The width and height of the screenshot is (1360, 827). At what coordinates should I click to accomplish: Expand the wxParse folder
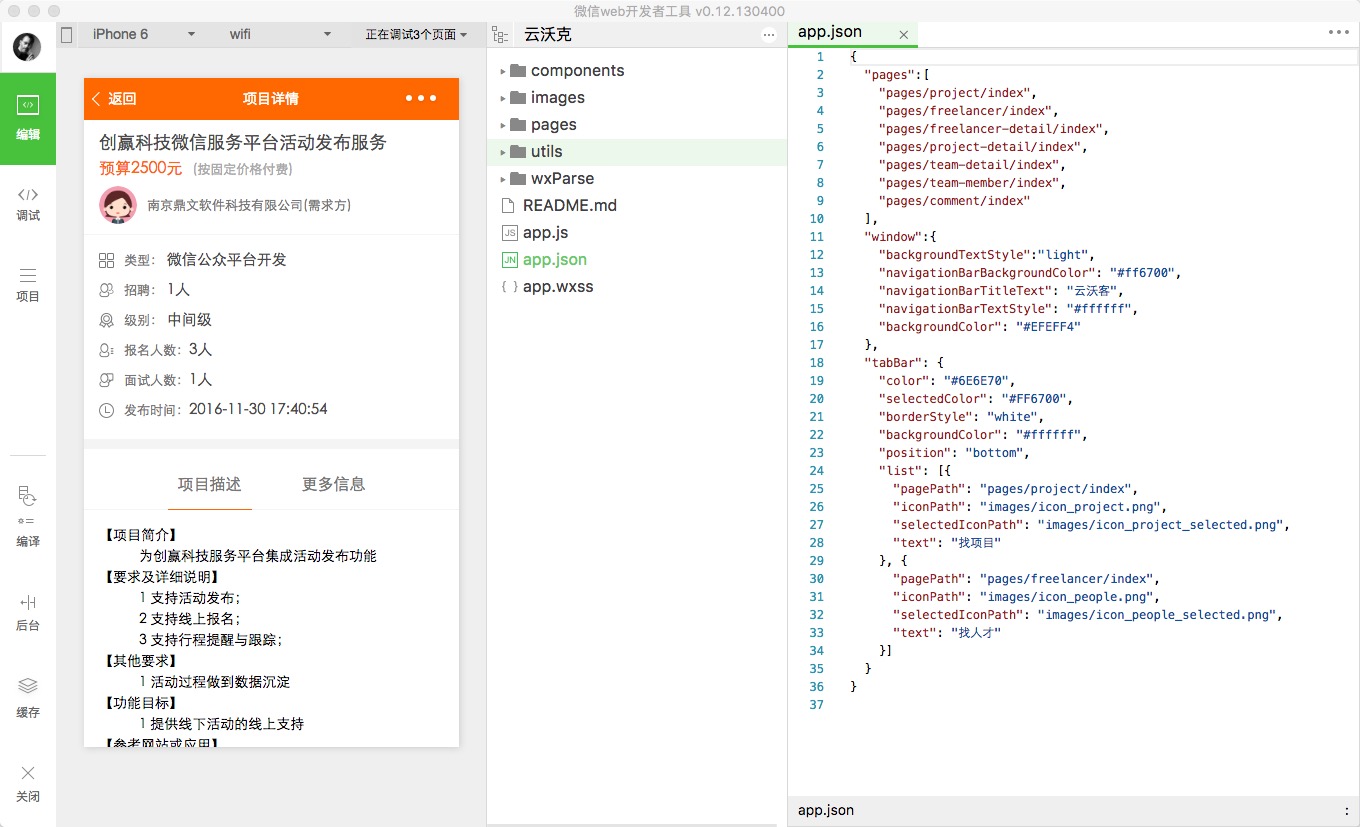click(503, 179)
